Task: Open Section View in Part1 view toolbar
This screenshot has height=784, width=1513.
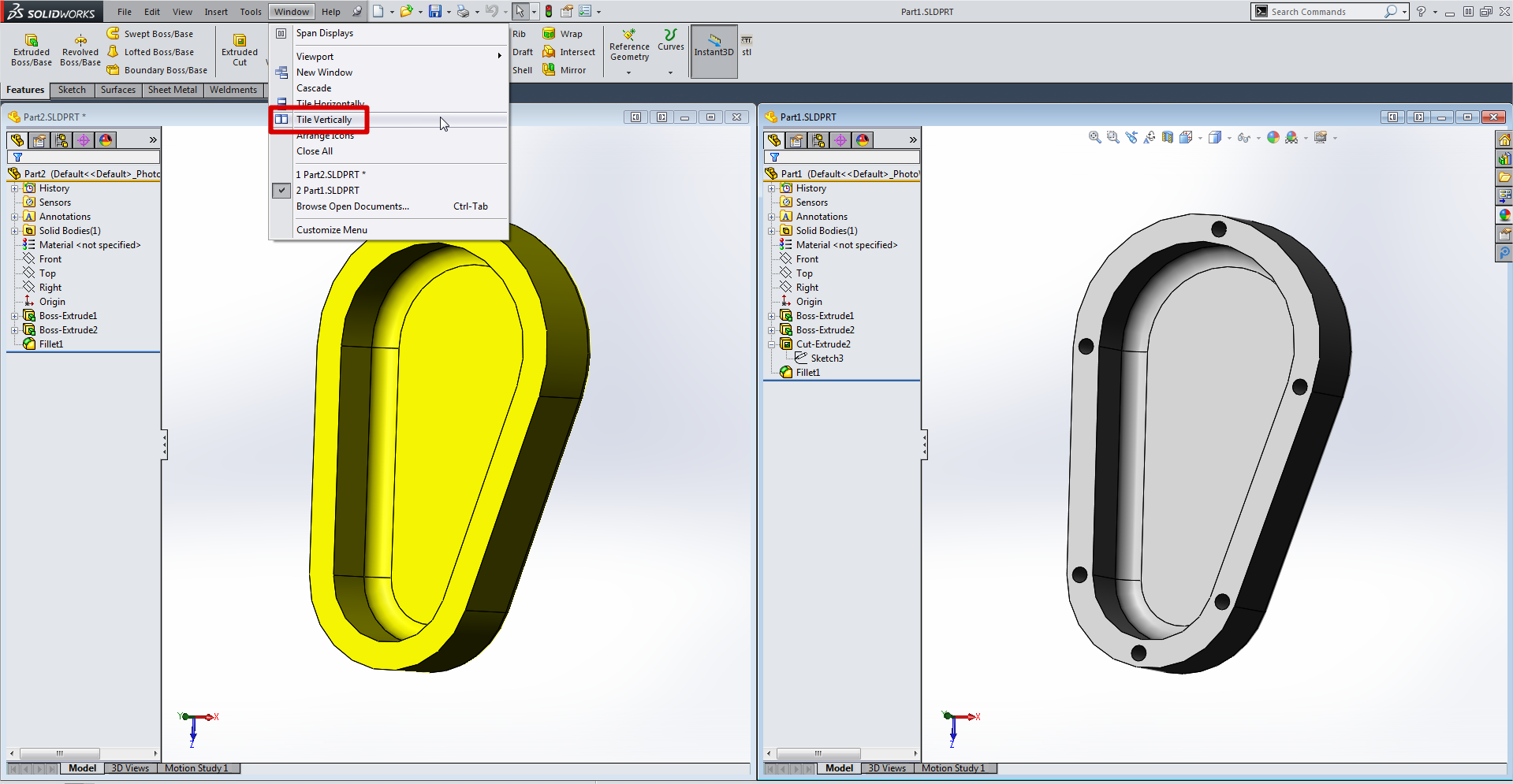Action: [1168, 138]
